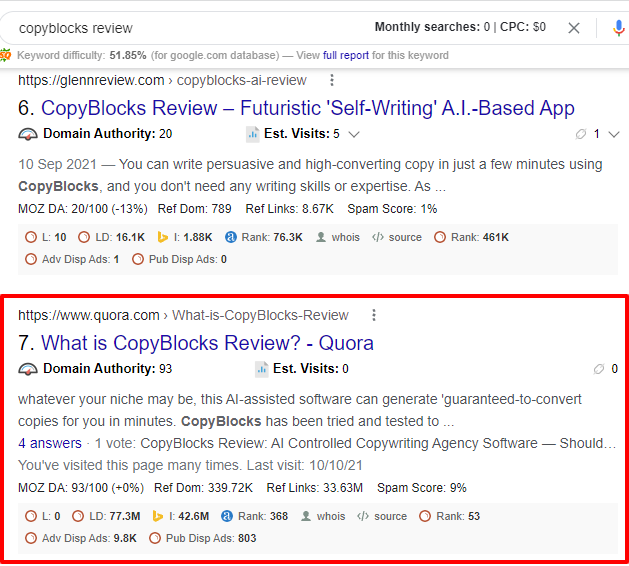The width and height of the screenshot is (629, 566).
Task: Click 'Ref Dom: 789' value
Action: [x=195, y=209]
